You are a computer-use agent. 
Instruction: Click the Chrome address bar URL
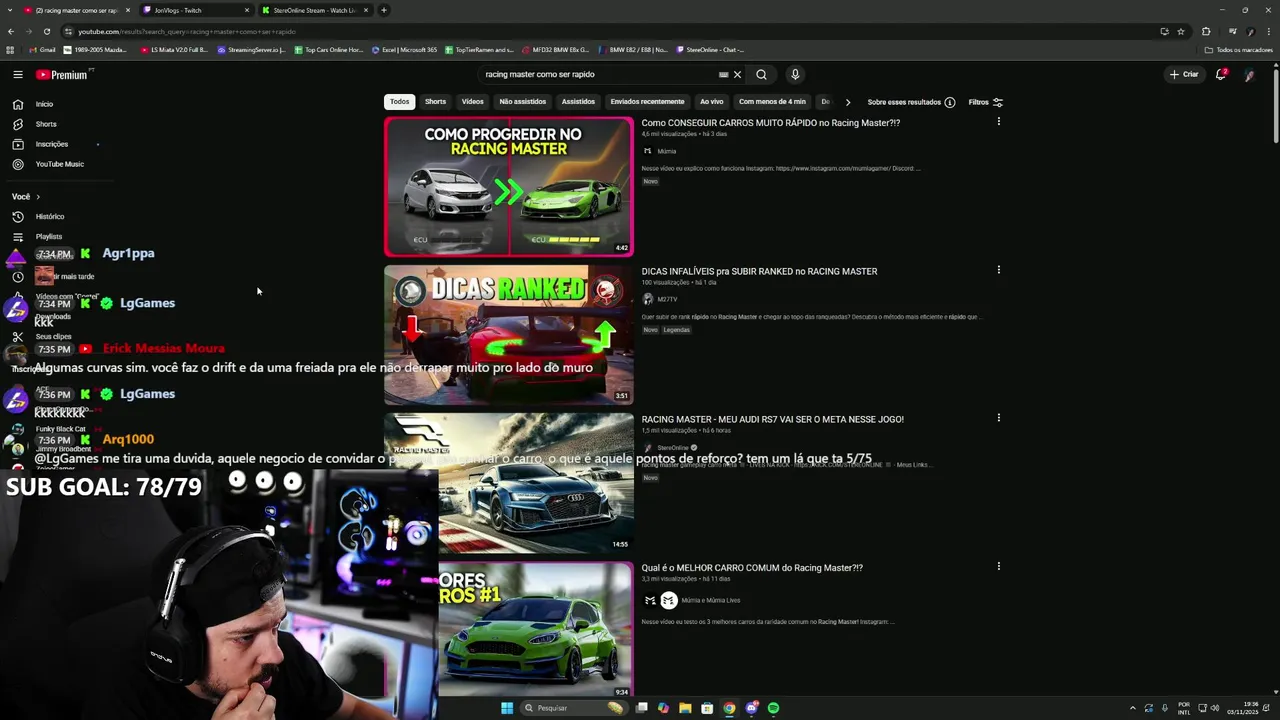coord(187,31)
